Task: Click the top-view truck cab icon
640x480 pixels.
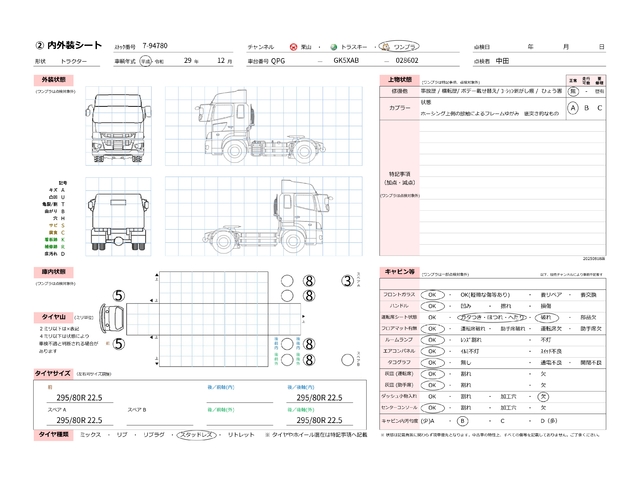Action: [109, 320]
